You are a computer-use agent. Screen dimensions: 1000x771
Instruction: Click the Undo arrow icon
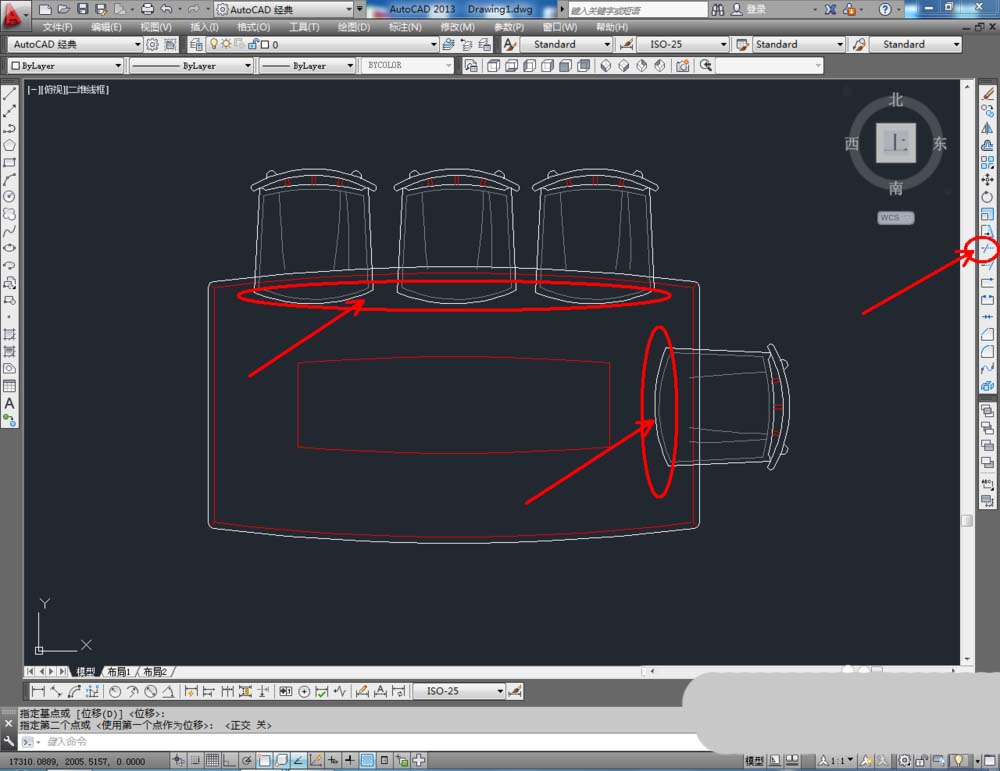point(166,9)
